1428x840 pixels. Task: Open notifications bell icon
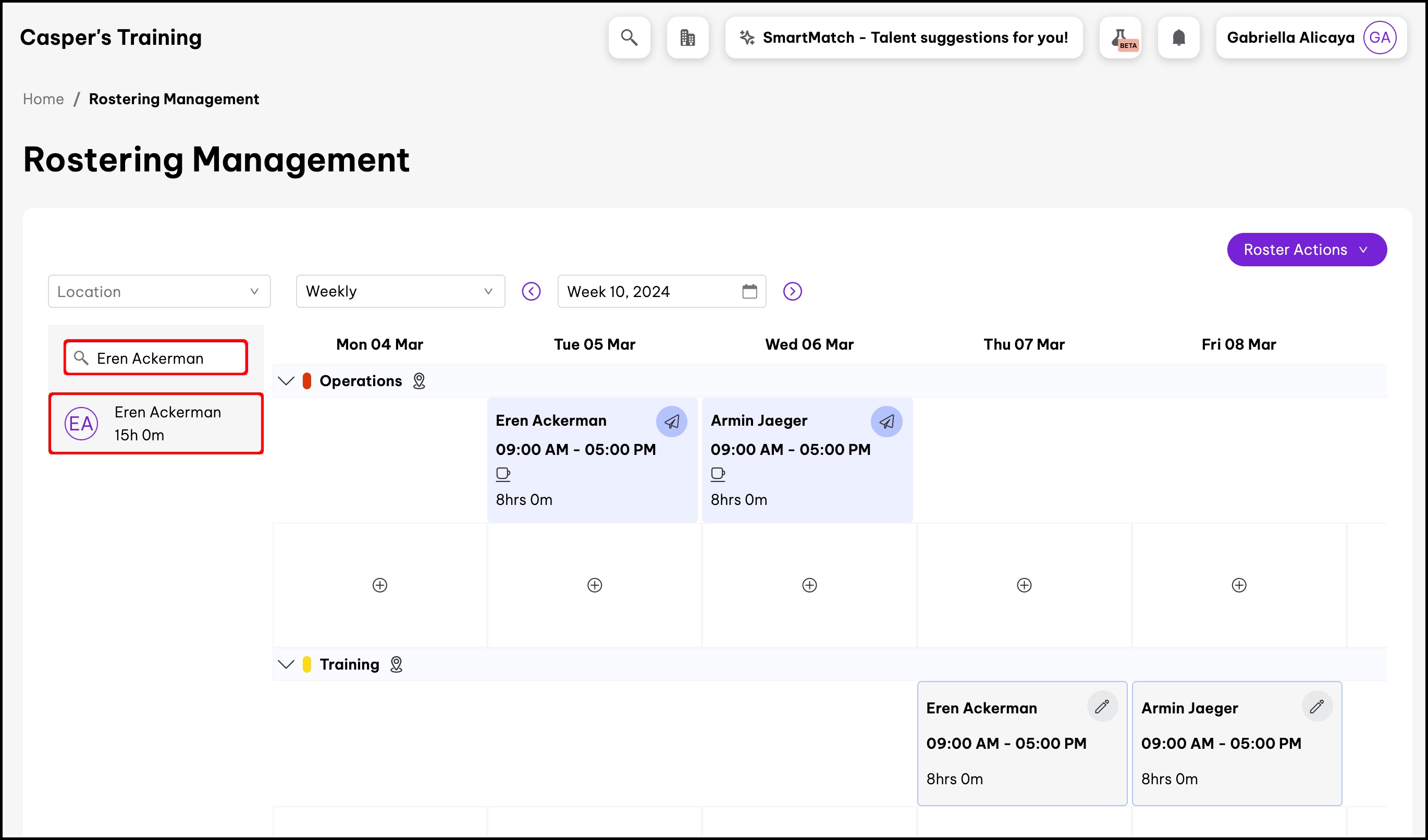1179,38
